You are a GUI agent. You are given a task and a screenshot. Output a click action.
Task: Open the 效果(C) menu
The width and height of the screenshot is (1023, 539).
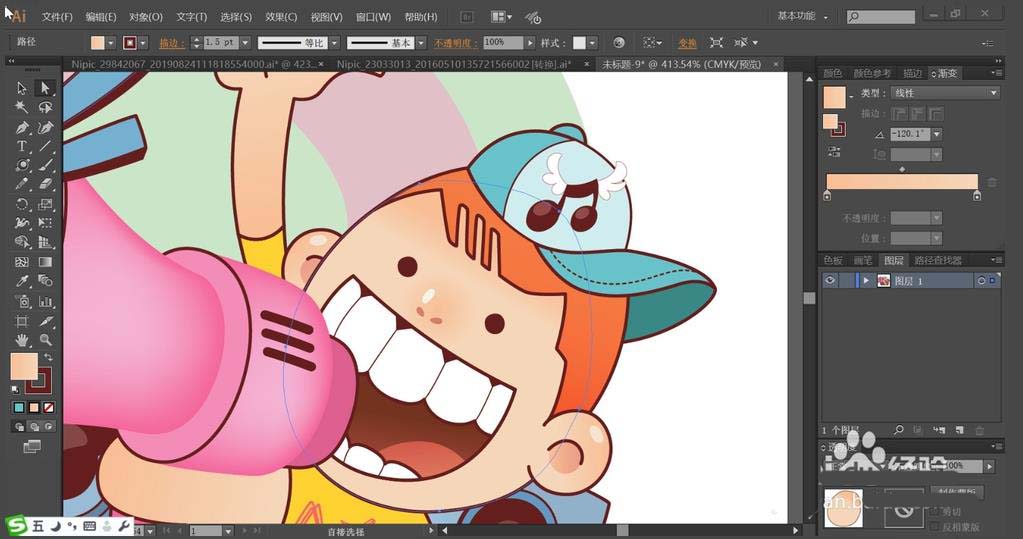click(281, 17)
